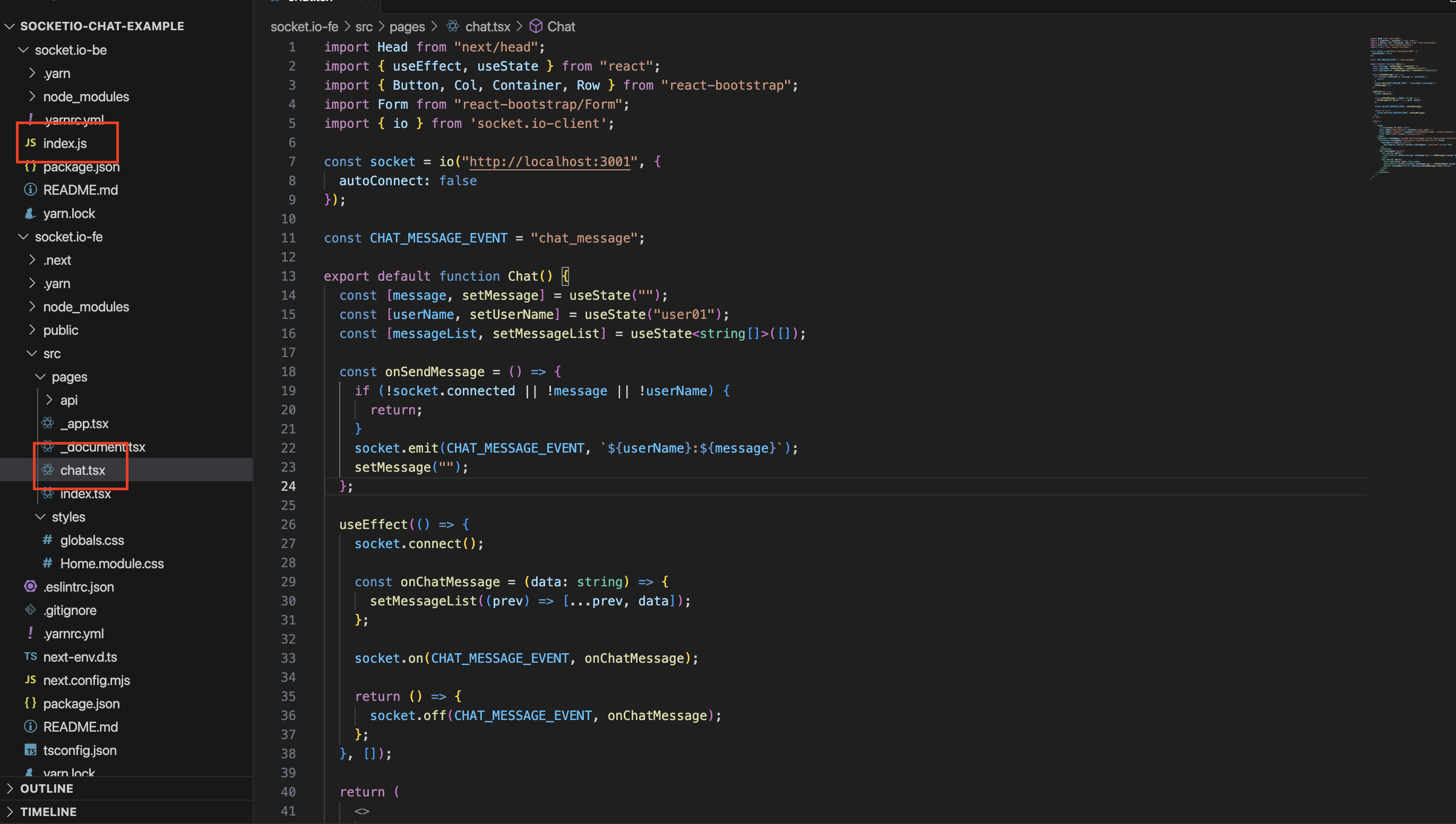
Task: Expand node_modules folder in socket.io-be
Action: coord(32,96)
